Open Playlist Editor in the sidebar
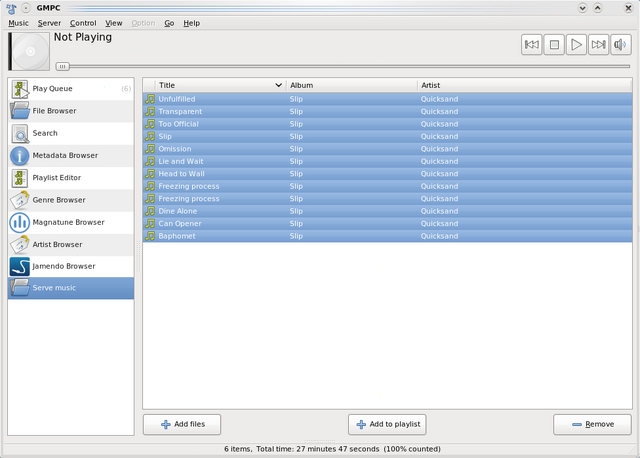The width and height of the screenshot is (640, 458). [71, 178]
